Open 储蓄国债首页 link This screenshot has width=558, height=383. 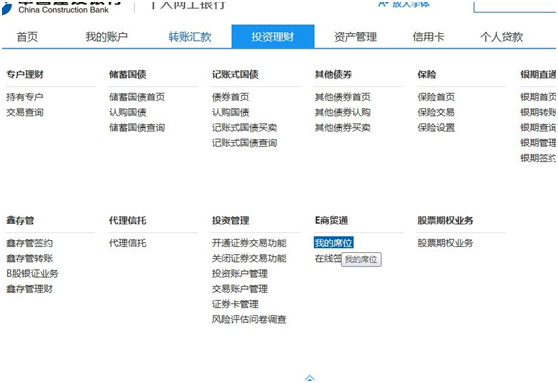tap(137, 97)
